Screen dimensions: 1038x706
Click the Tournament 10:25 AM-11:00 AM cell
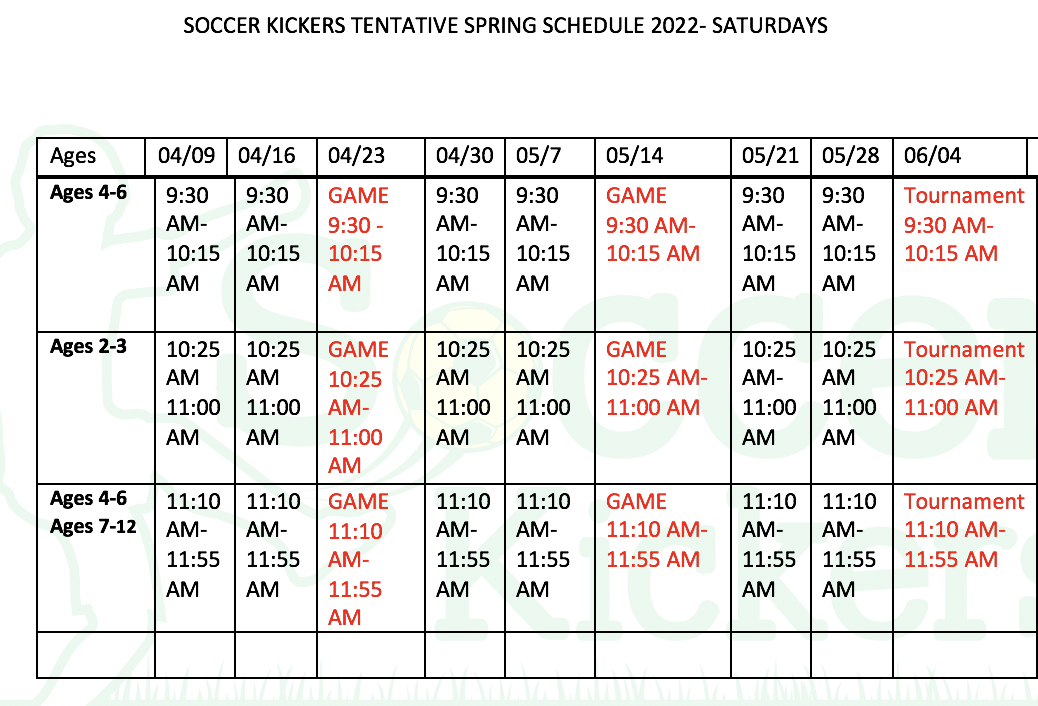[x=964, y=379]
